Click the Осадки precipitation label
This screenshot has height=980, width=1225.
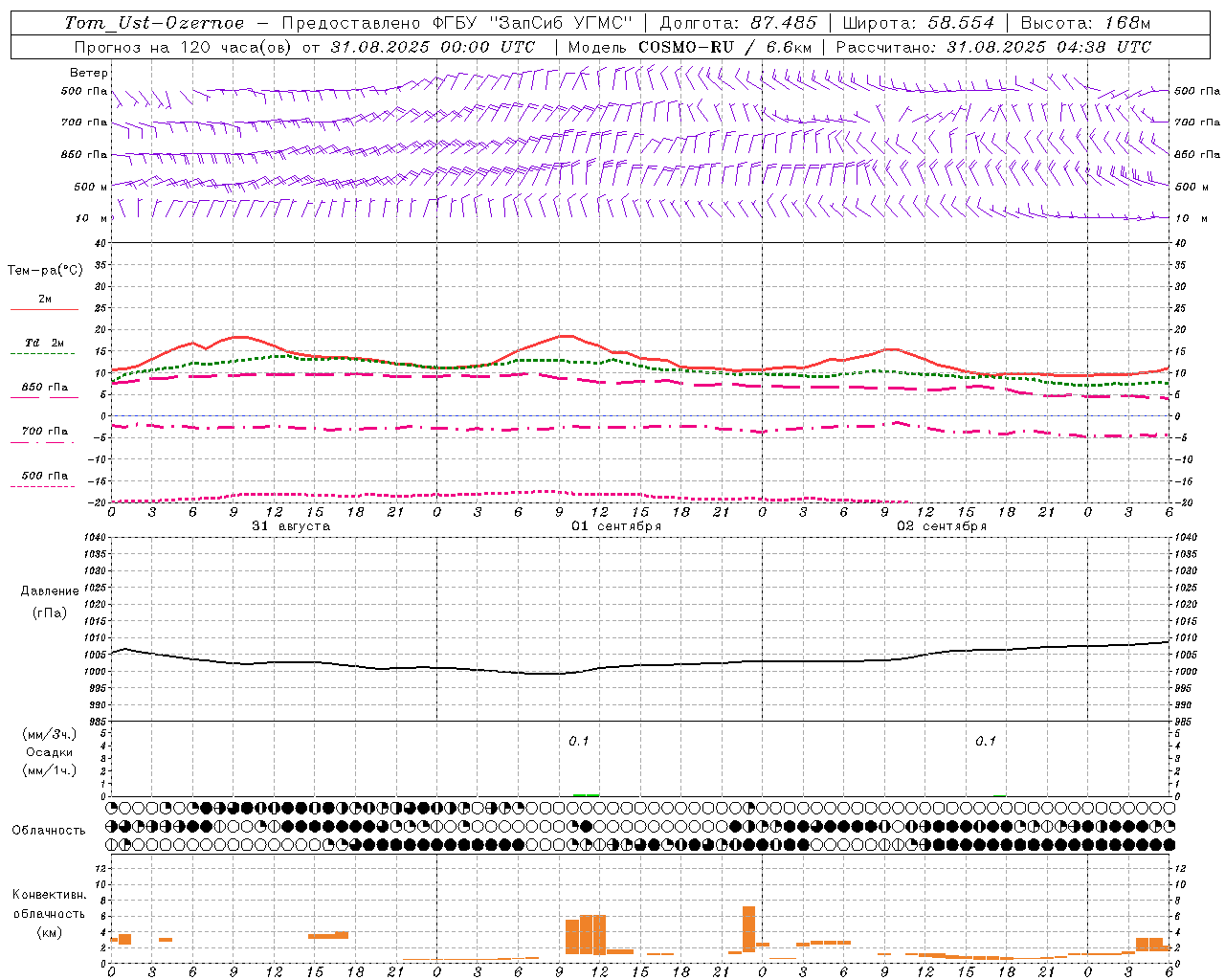point(50,752)
